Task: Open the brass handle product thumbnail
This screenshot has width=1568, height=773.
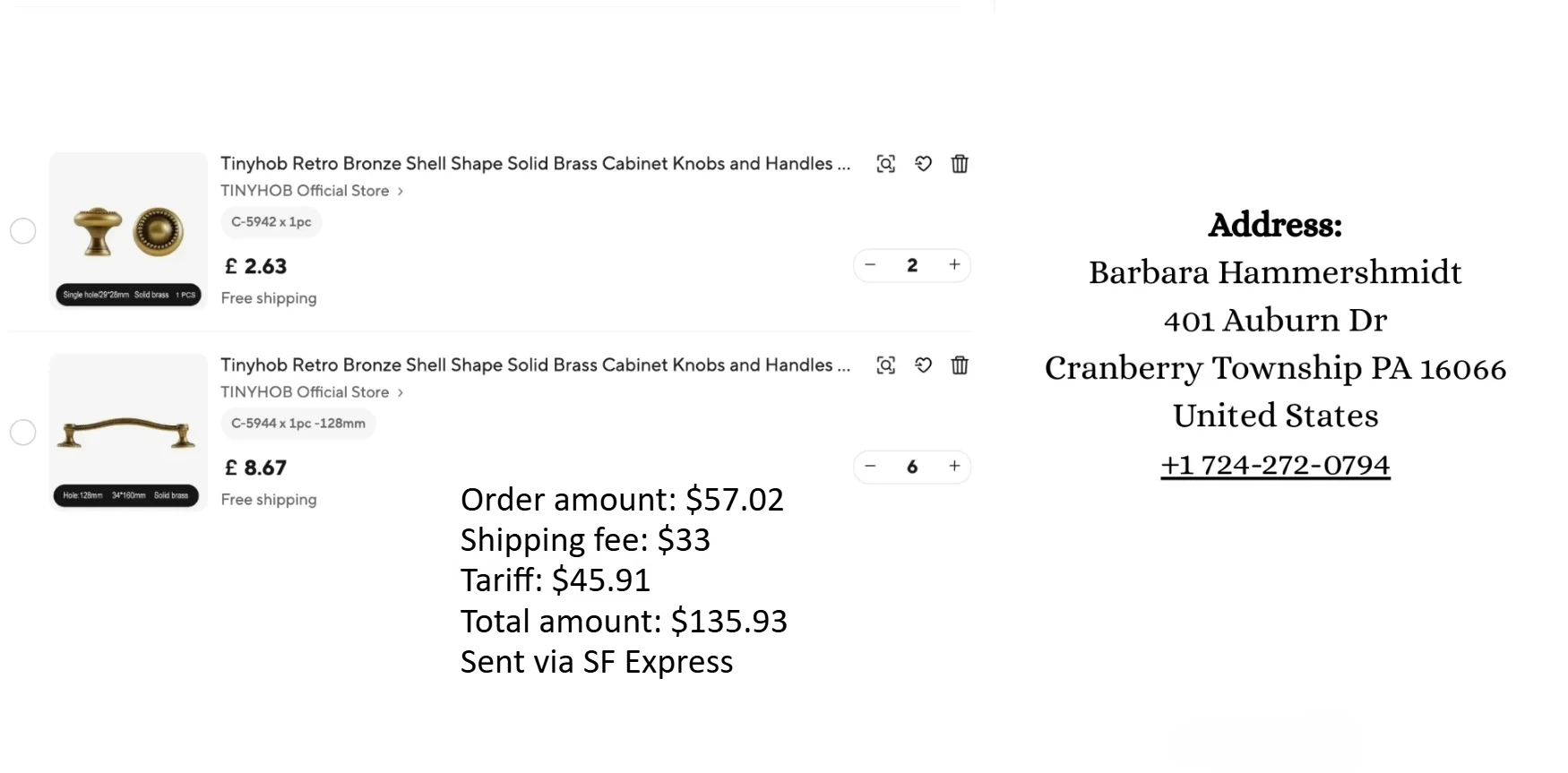Action: click(128, 433)
